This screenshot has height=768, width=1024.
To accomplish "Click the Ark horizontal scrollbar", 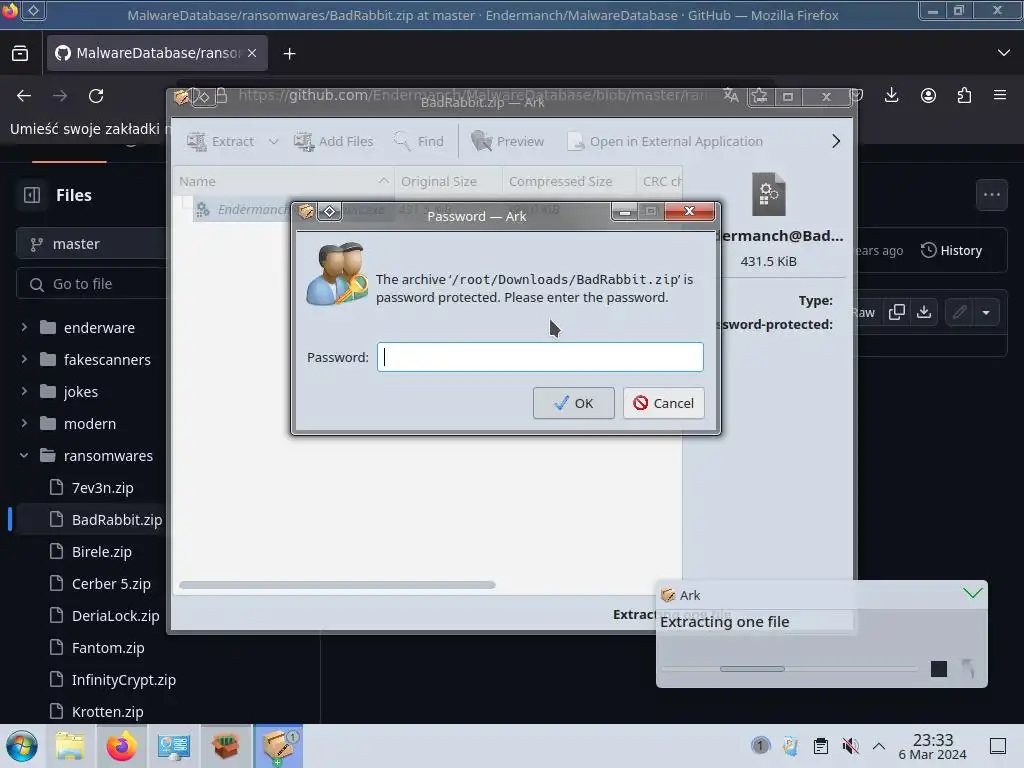I will [x=337, y=585].
